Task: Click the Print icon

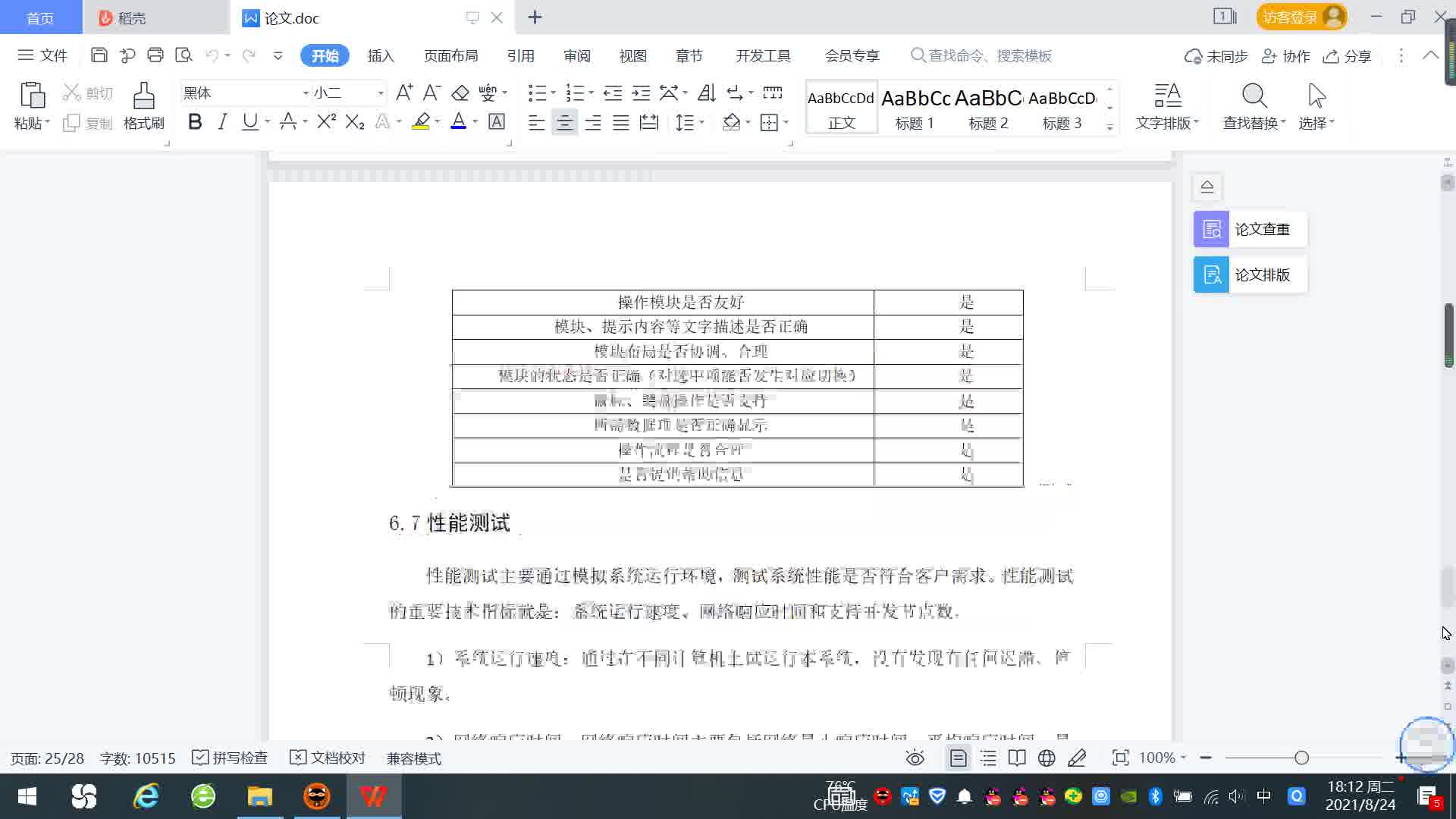Action: (155, 55)
